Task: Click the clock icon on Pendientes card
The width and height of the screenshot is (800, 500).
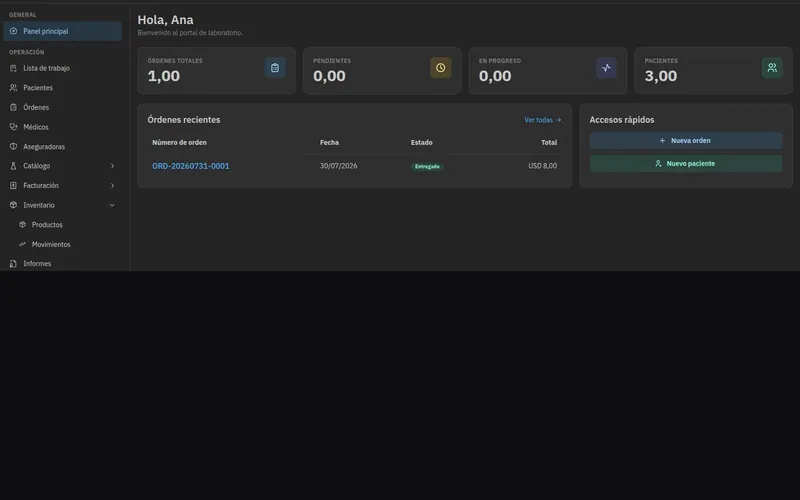Action: click(x=440, y=68)
